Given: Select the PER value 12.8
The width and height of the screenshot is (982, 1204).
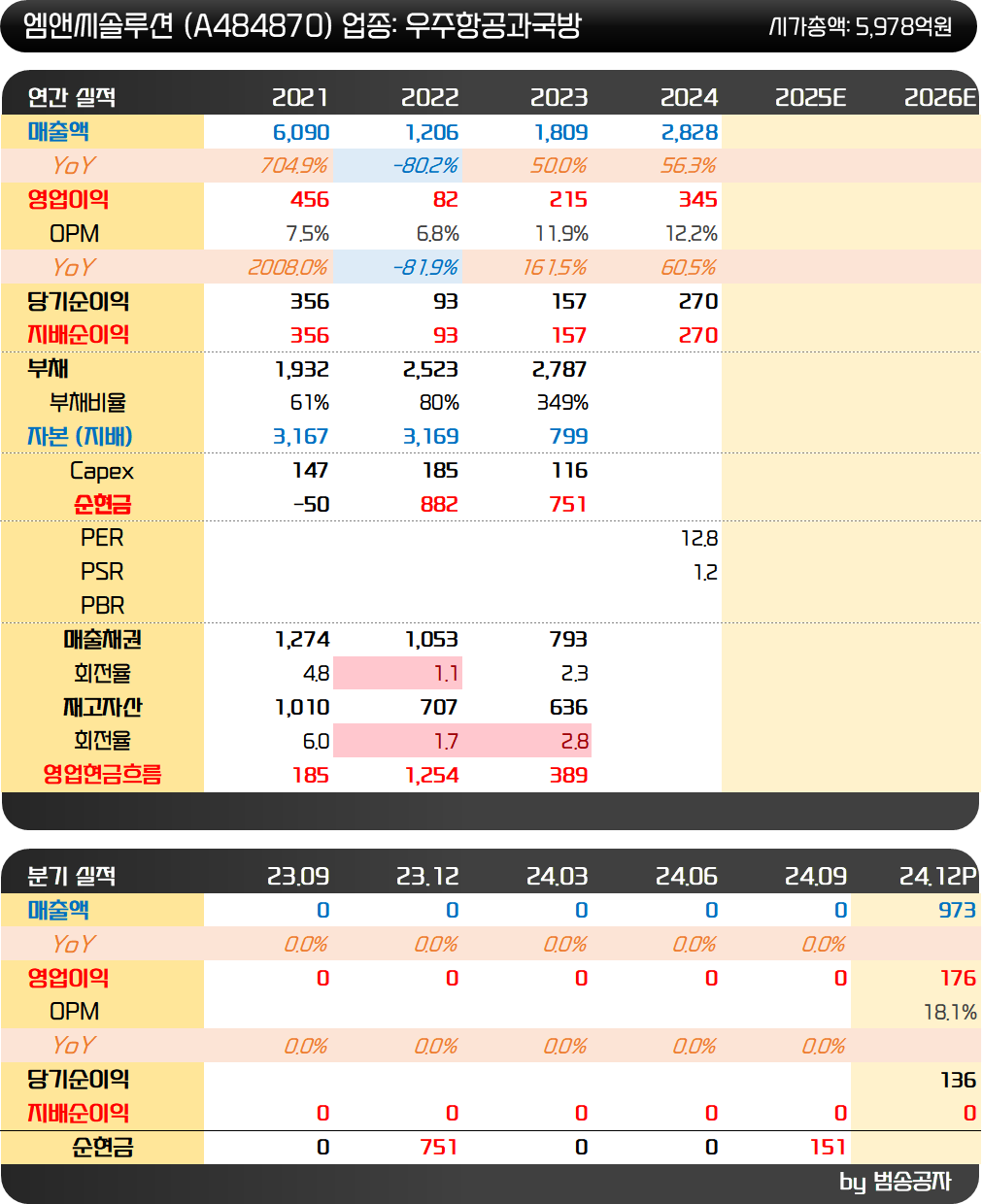Looking at the screenshot, I should [699, 539].
